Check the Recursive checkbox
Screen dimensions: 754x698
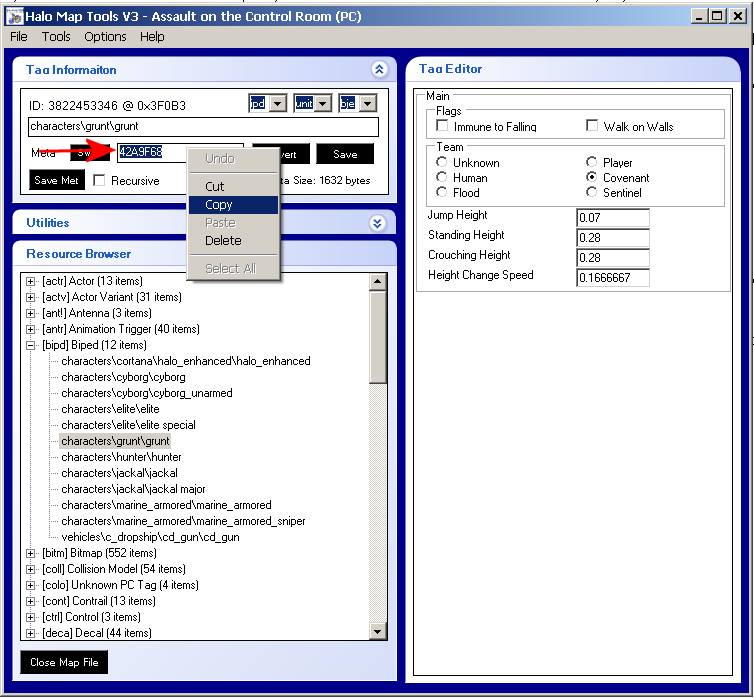tap(99, 180)
